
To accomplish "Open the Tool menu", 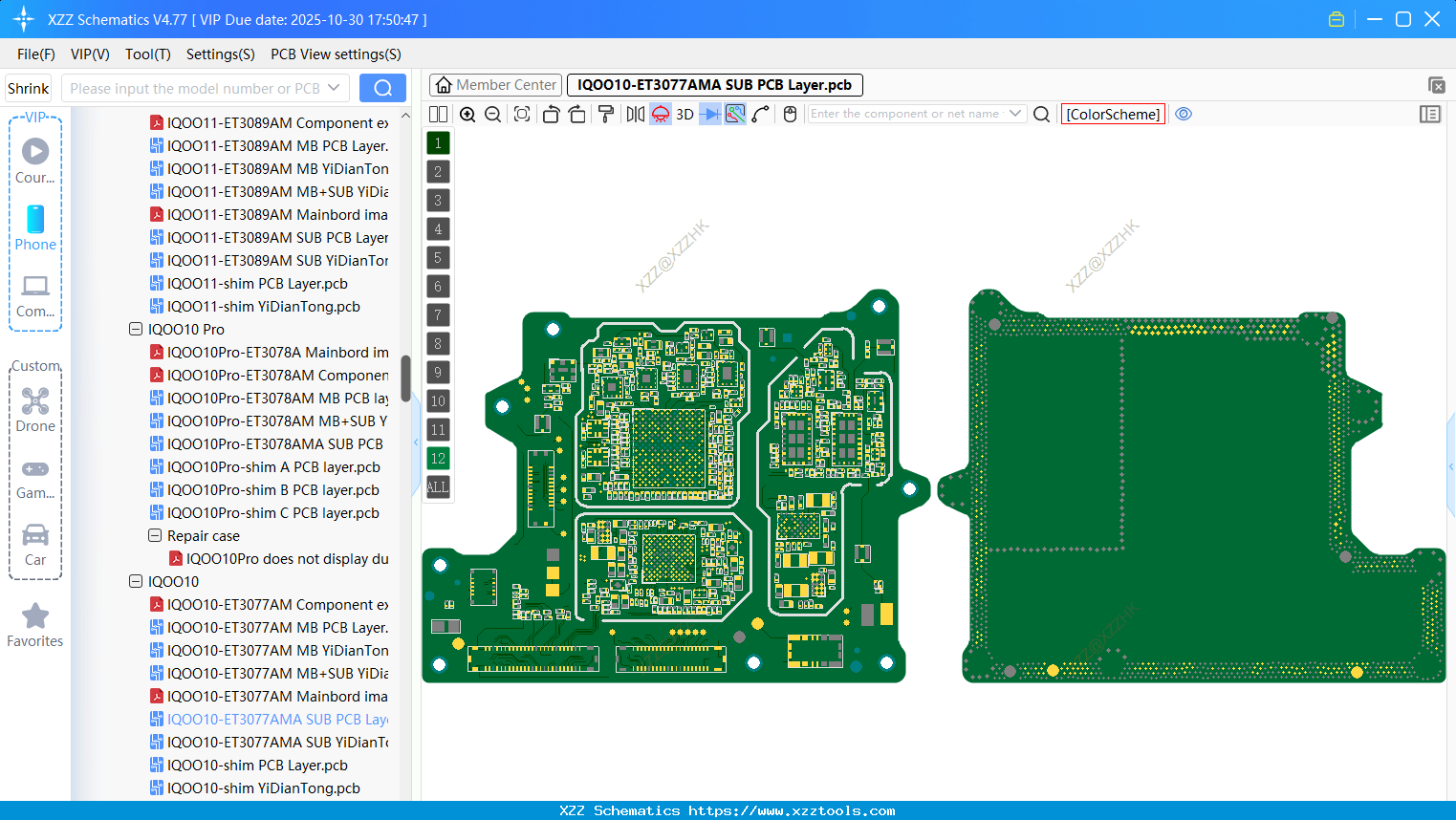I will pos(147,54).
